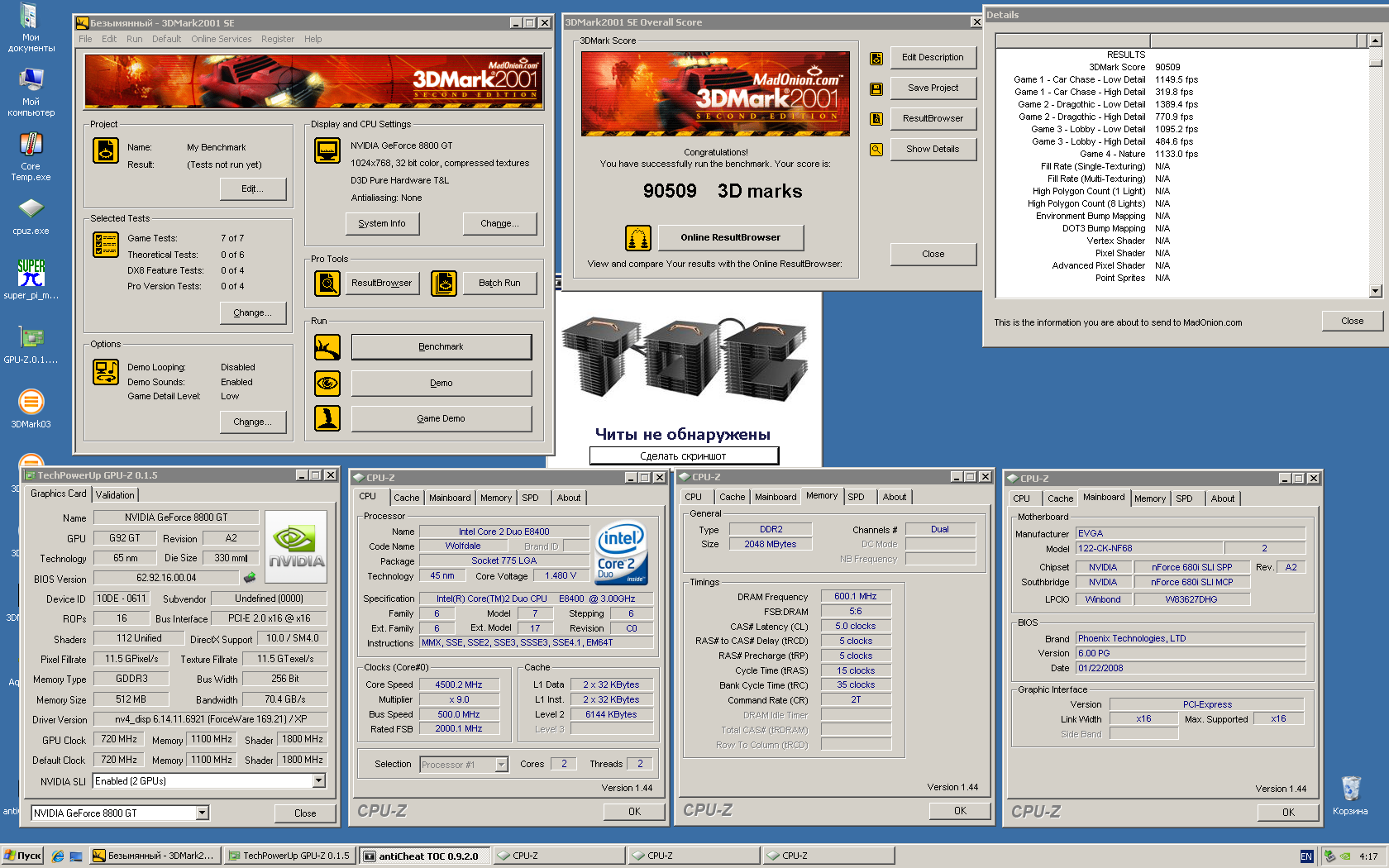Click the EN language indicator in tray
The width and height of the screenshot is (1389, 868).
pyautogui.click(x=1305, y=856)
